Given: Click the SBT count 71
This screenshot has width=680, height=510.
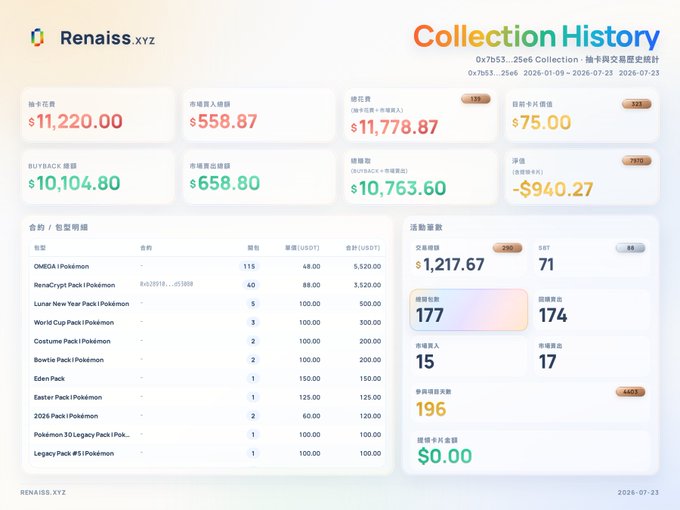Looking at the screenshot, I should coord(546,265).
